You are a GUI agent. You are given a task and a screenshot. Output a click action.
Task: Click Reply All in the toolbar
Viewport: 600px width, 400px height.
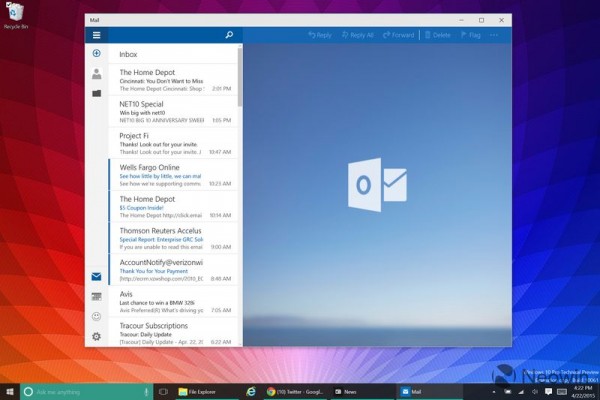356,35
